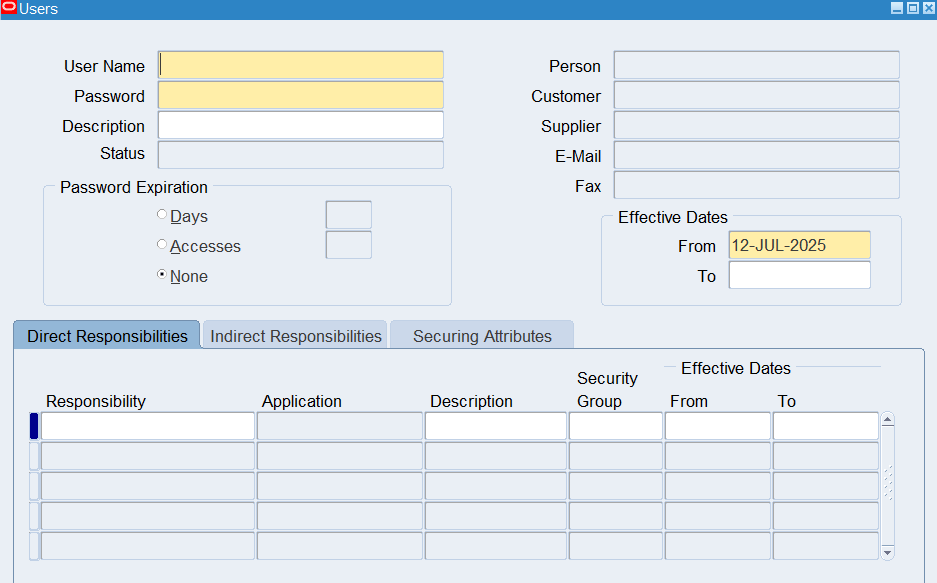Open the Securing Attributes tab
Screen dimensions: 937x583
[x=482, y=336]
